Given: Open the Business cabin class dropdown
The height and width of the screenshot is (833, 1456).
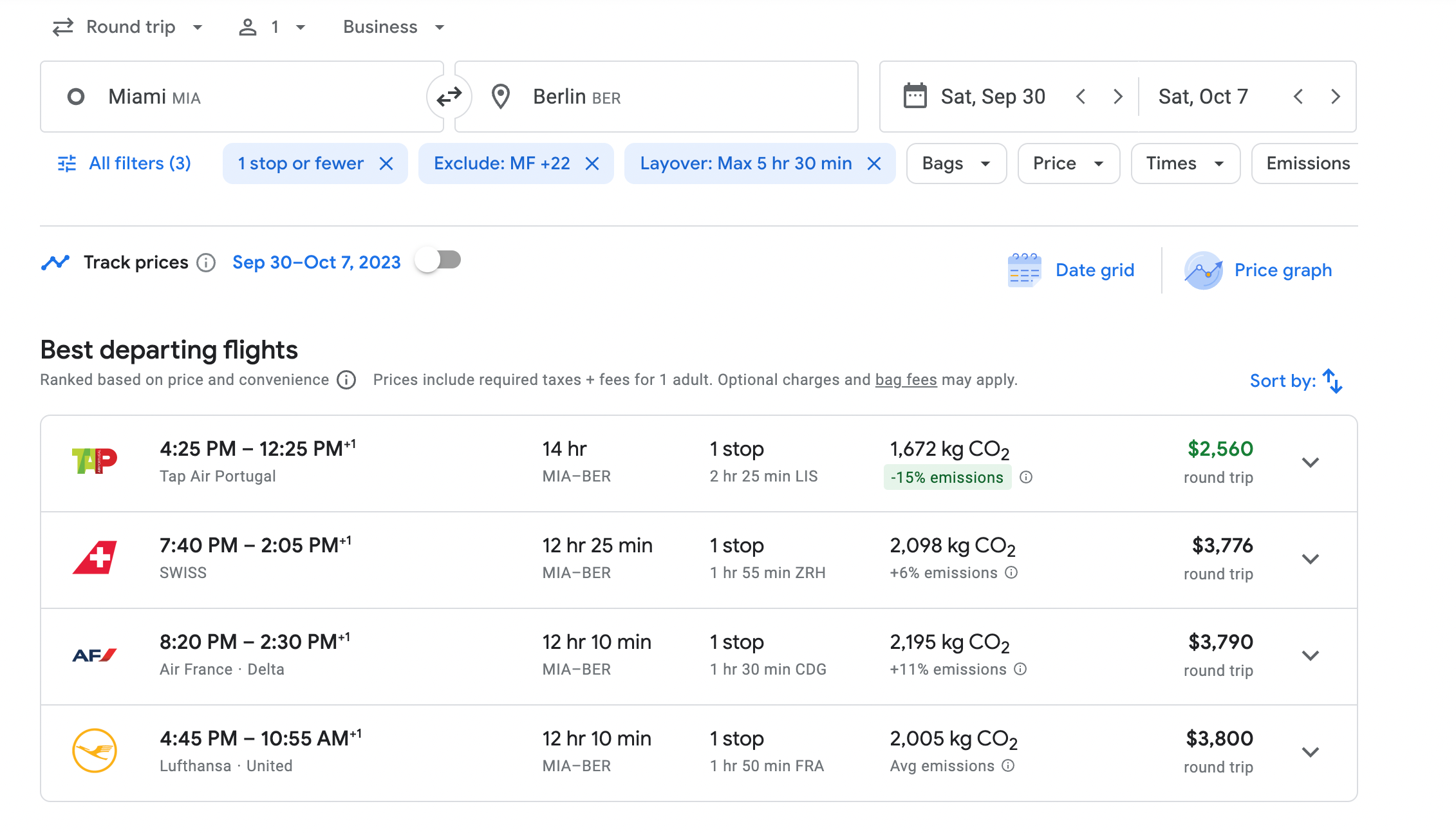Looking at the screenshot, I should pos(393,27).
